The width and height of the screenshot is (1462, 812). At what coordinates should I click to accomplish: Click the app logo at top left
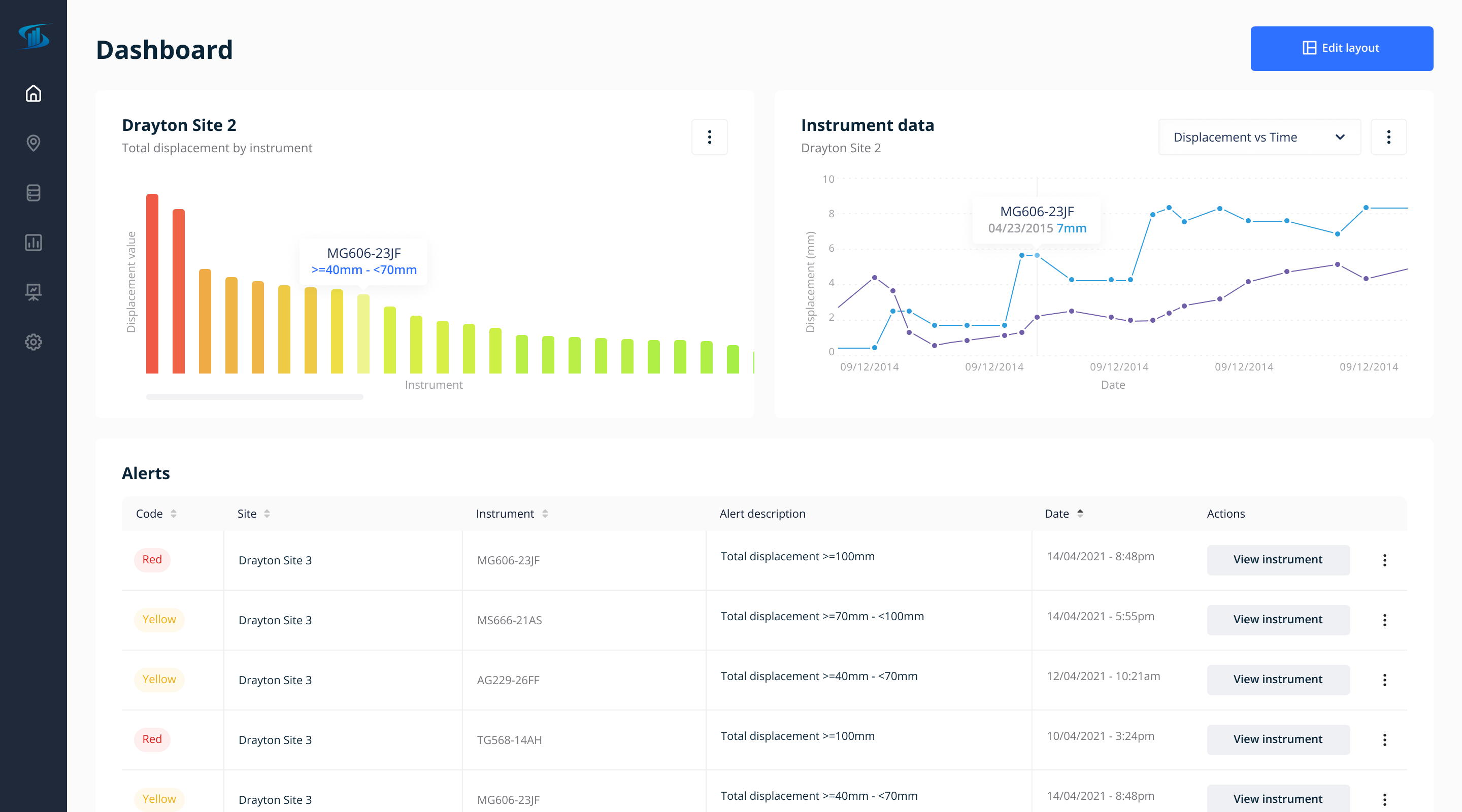[x=34, y=37]
